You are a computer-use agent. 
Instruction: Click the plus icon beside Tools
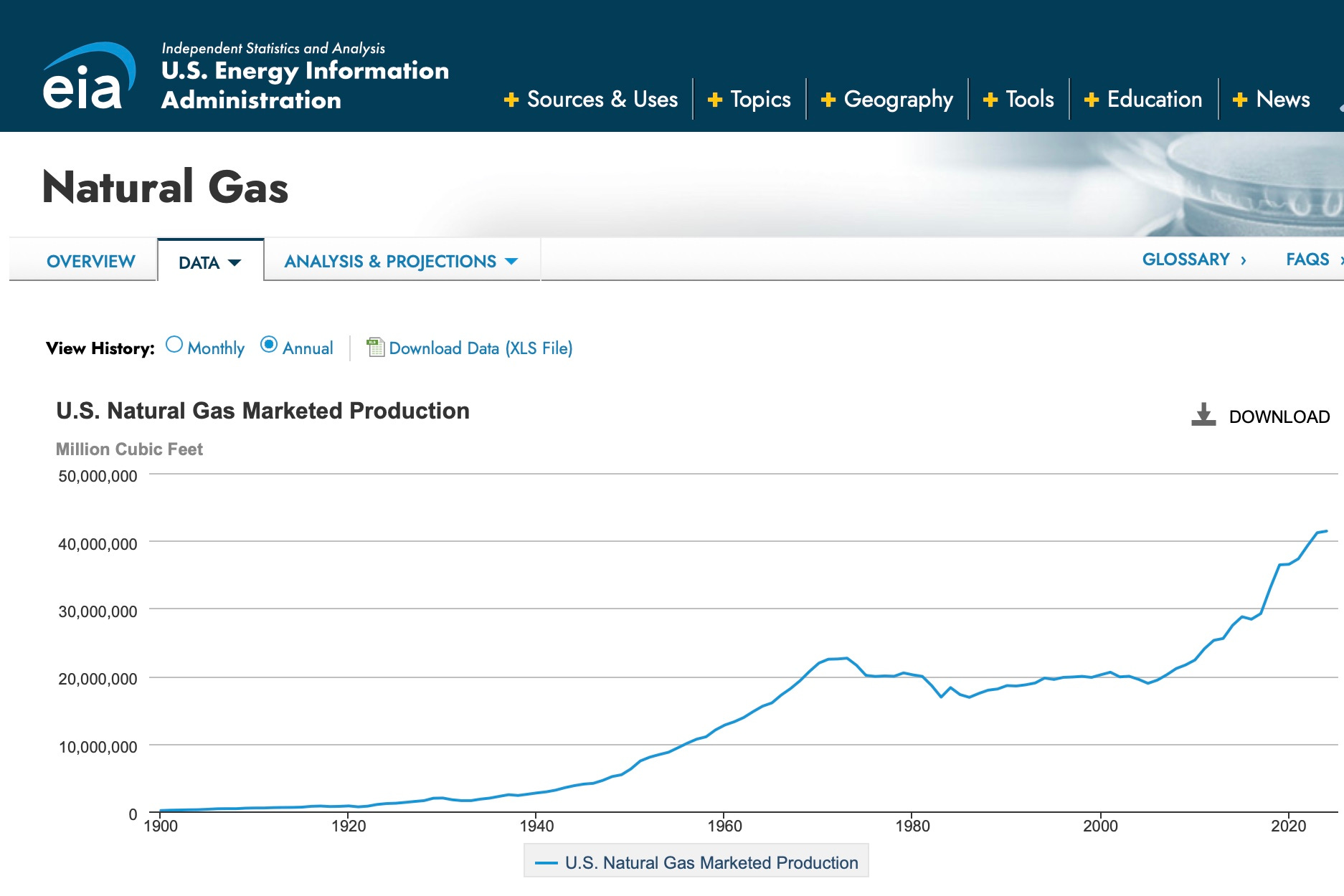pyautogui.click(x=990, y=100)
